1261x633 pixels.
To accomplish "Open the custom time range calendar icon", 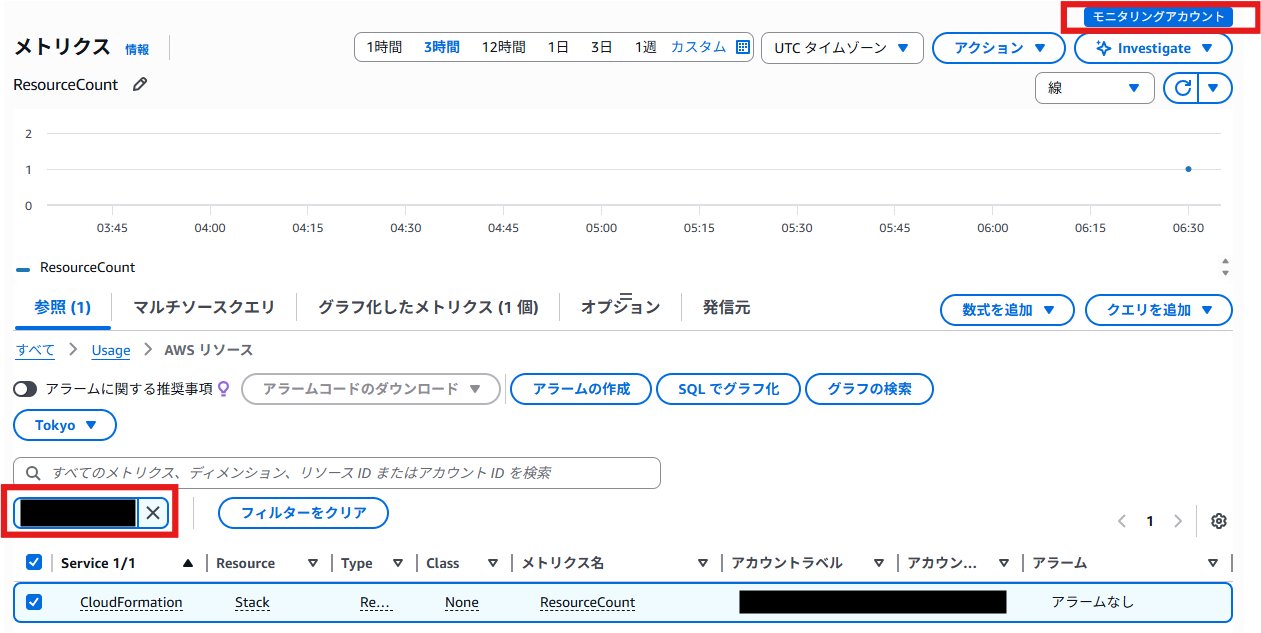I will tap(743, 47).
